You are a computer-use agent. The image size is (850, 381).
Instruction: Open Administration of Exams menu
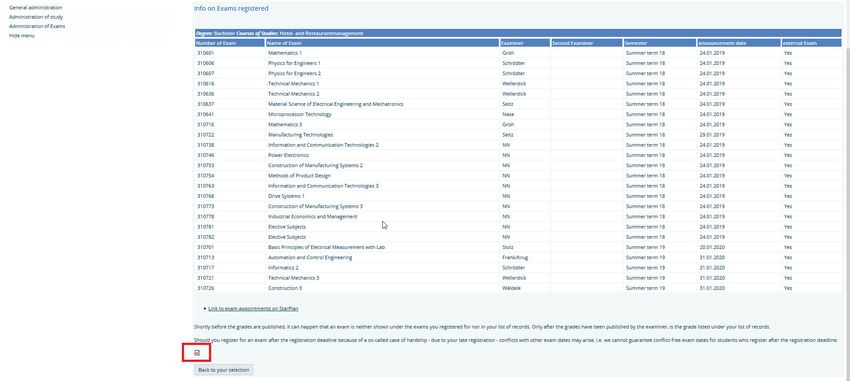37,26
